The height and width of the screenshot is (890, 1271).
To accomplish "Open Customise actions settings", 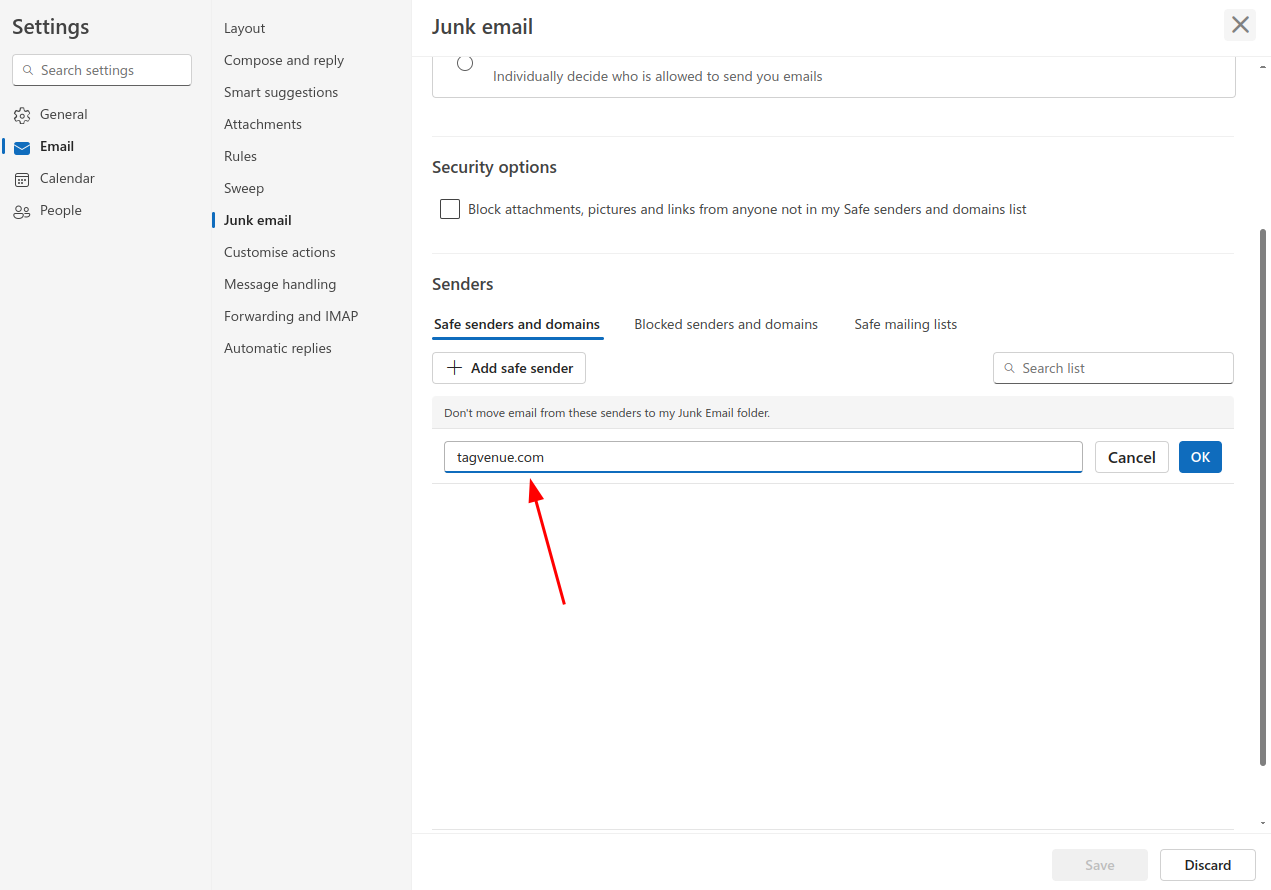I will [x=280, y=252].
